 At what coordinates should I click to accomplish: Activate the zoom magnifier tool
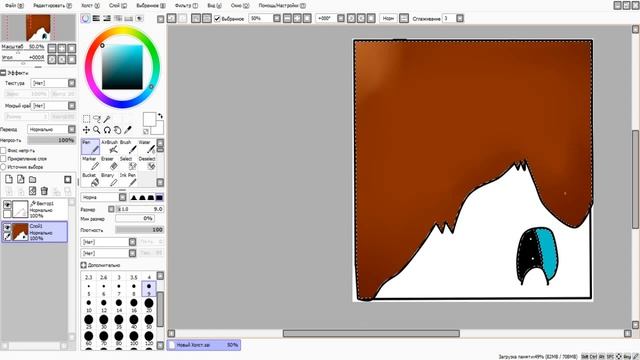(x=97, y=130)
